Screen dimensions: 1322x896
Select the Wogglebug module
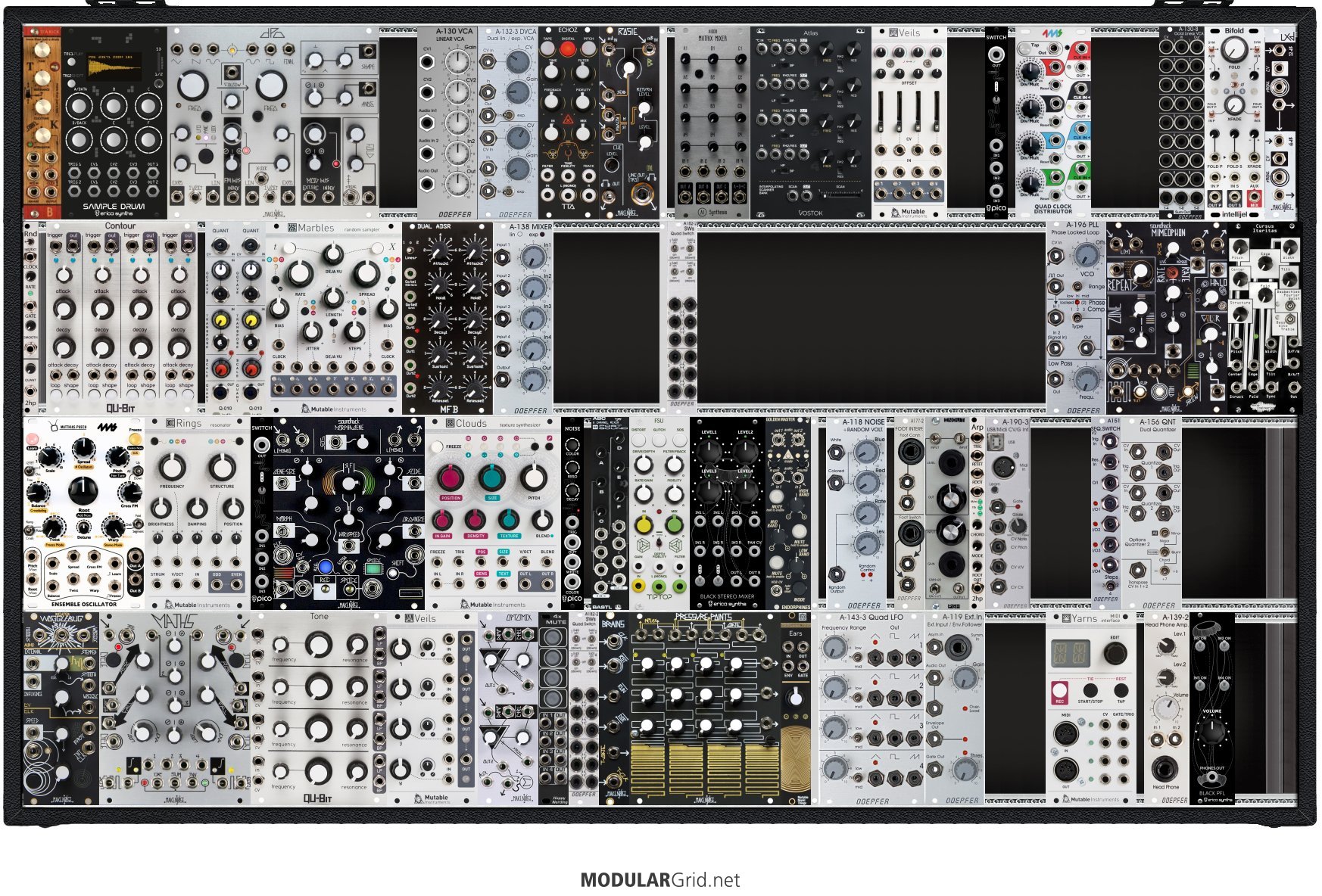coord(61,708)
